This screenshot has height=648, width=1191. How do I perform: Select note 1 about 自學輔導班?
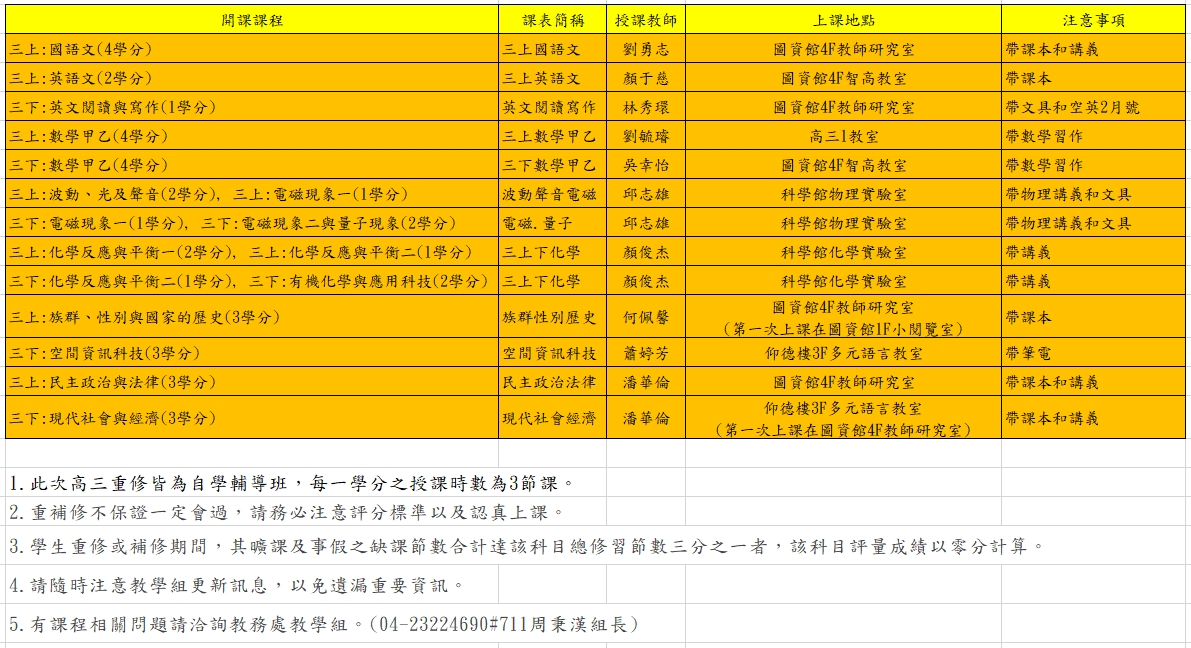[292, 483]
